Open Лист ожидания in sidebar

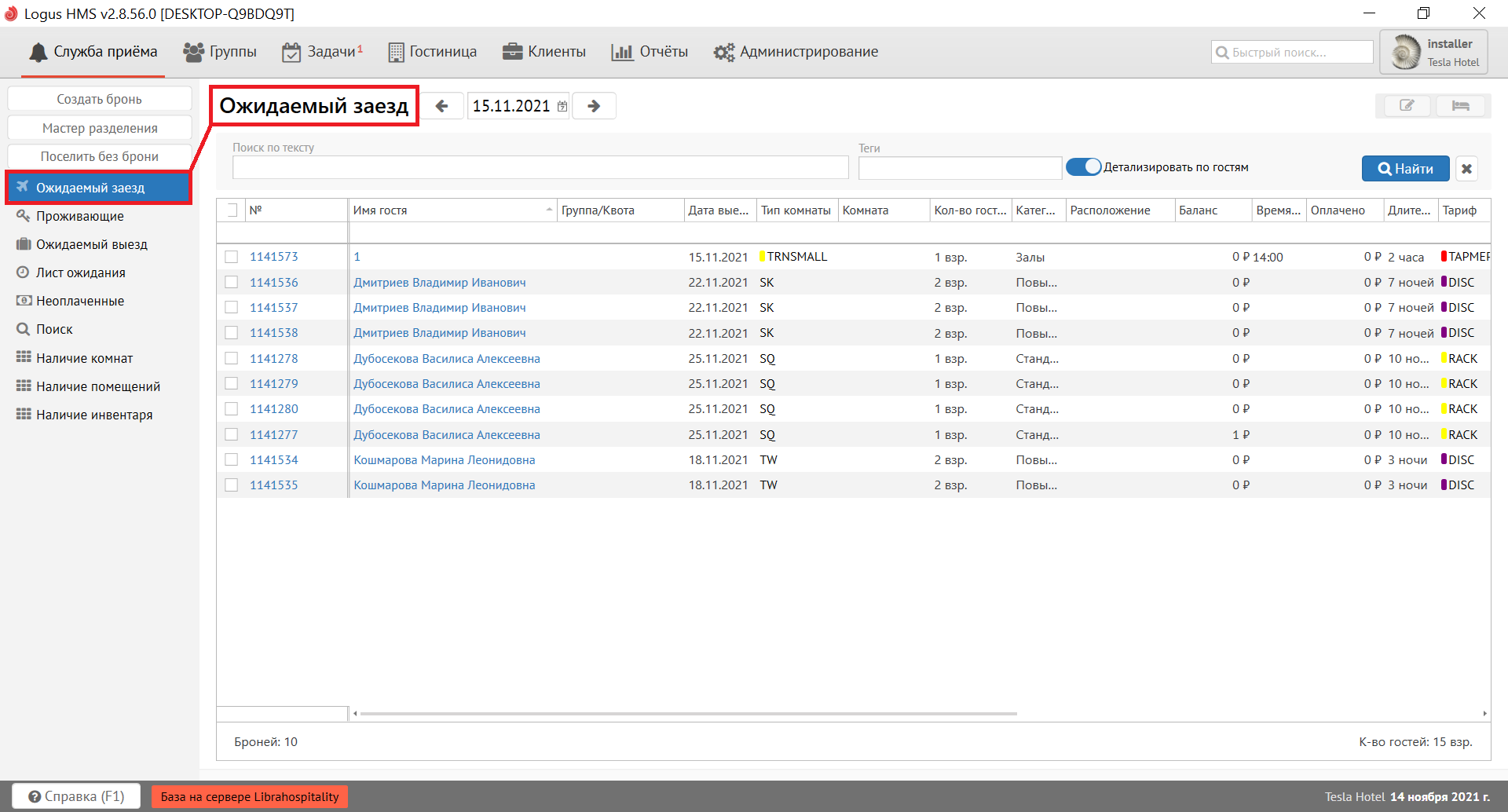pos(80,272)
